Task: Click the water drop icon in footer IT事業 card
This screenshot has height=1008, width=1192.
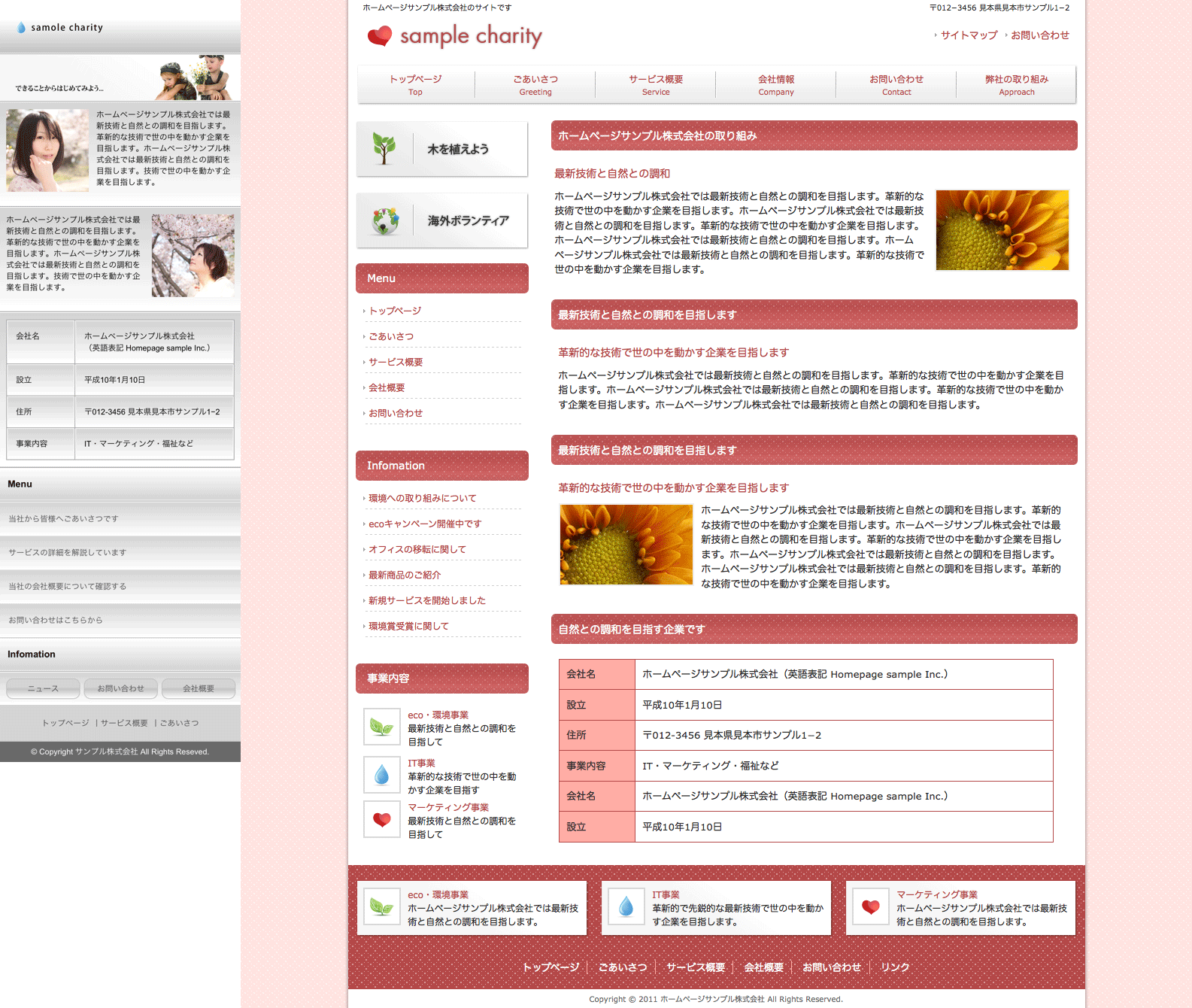Action: pos(626,907)
